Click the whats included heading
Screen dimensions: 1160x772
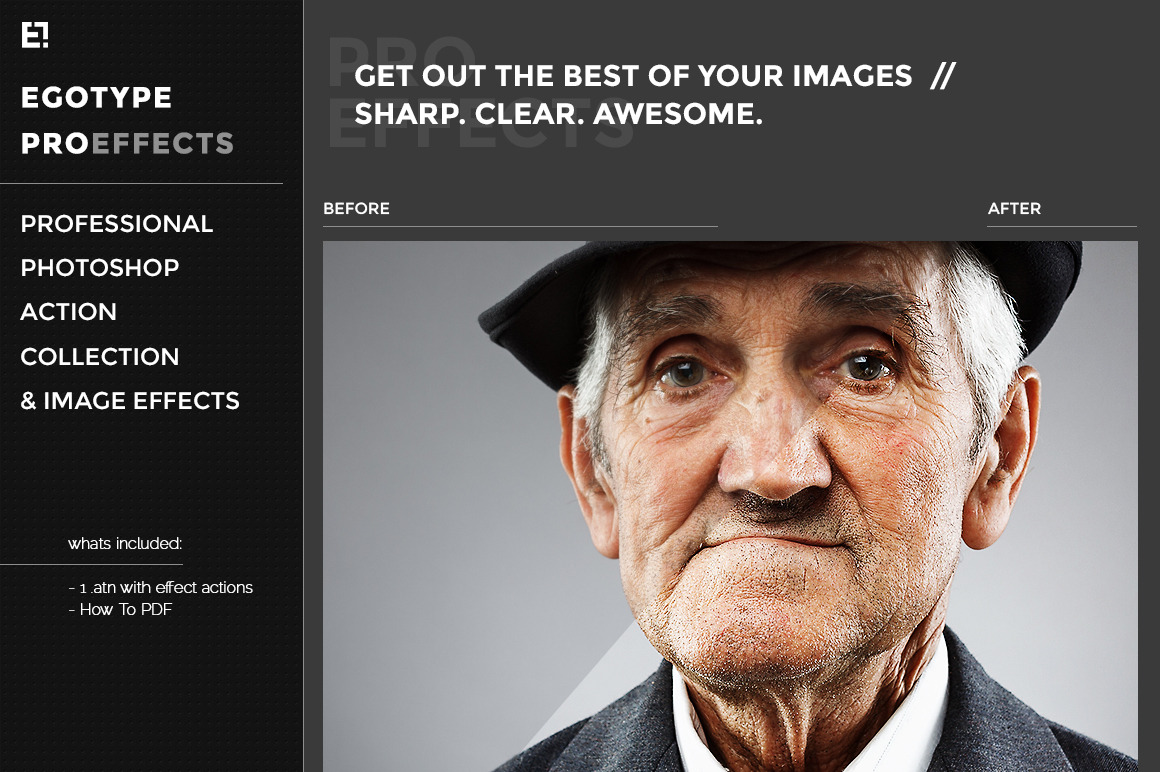[125, 544]
